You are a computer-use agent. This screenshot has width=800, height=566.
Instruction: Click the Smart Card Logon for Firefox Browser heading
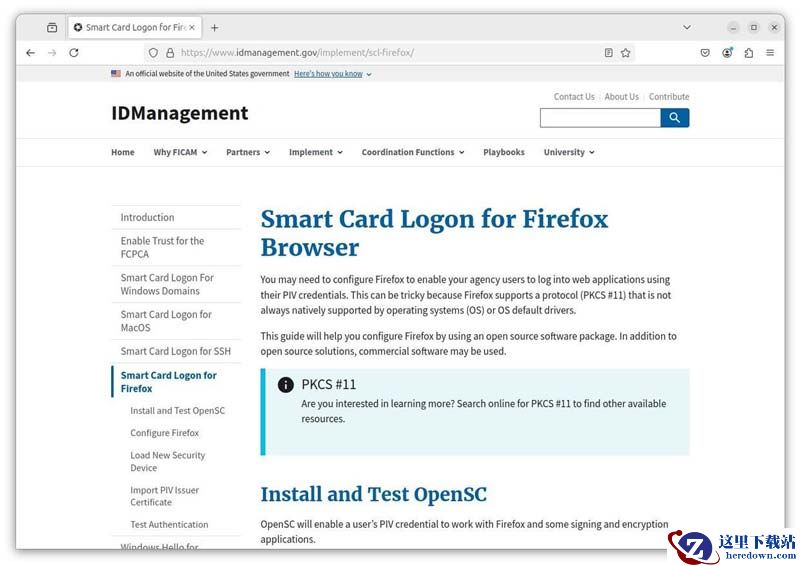434,233
